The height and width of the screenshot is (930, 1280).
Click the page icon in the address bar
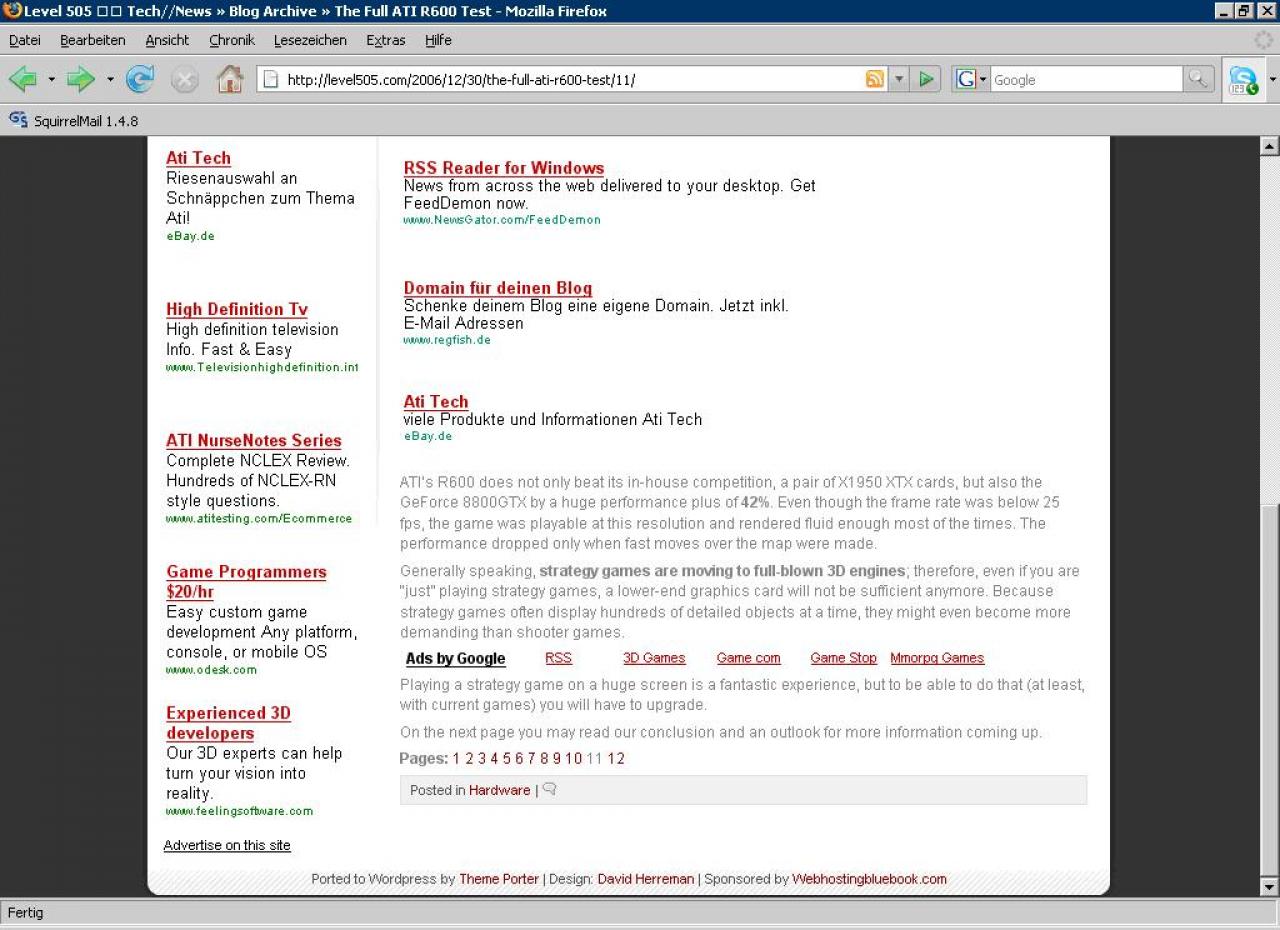[270, 79]
